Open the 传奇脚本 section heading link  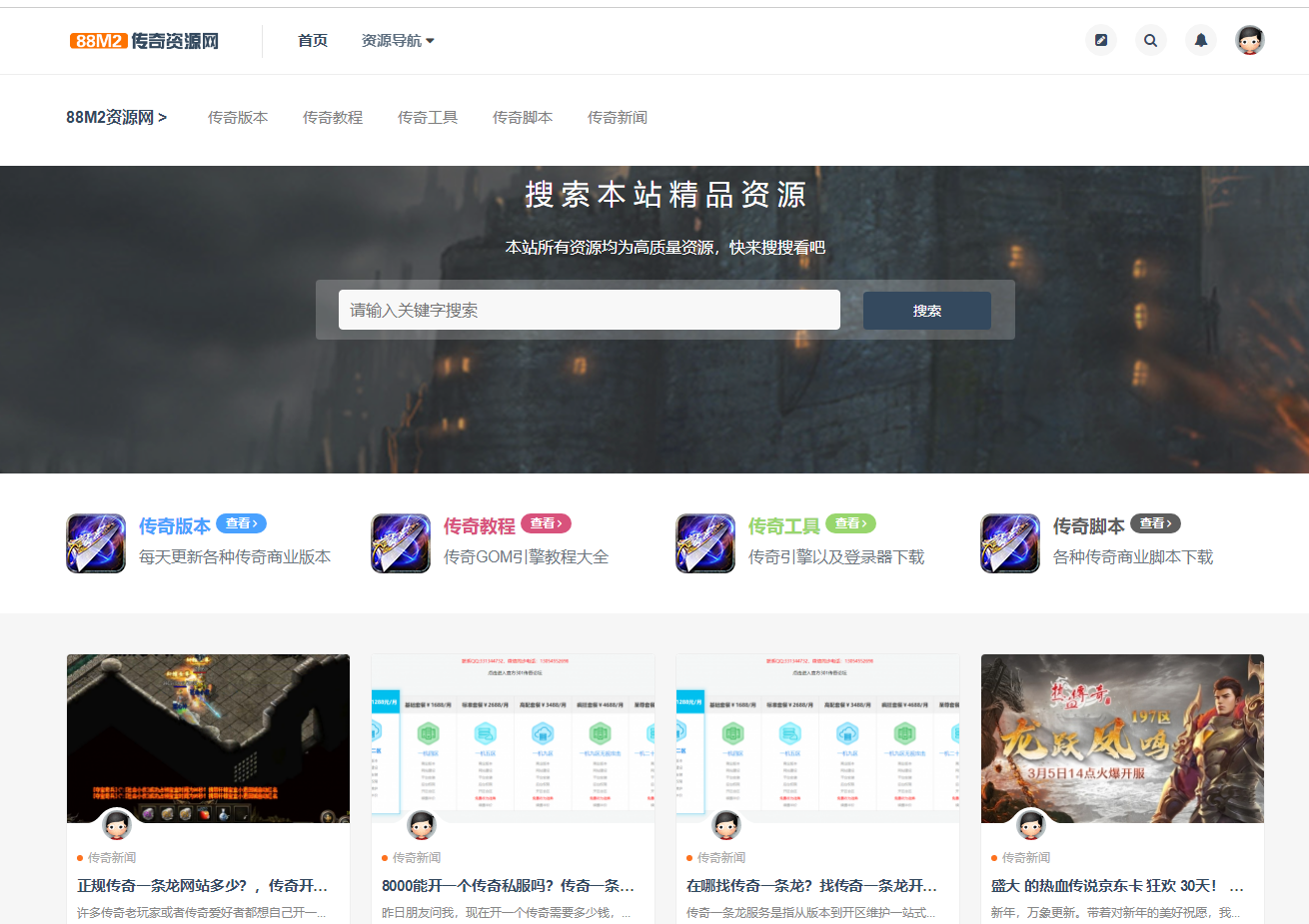click(x=1089, y=526)
